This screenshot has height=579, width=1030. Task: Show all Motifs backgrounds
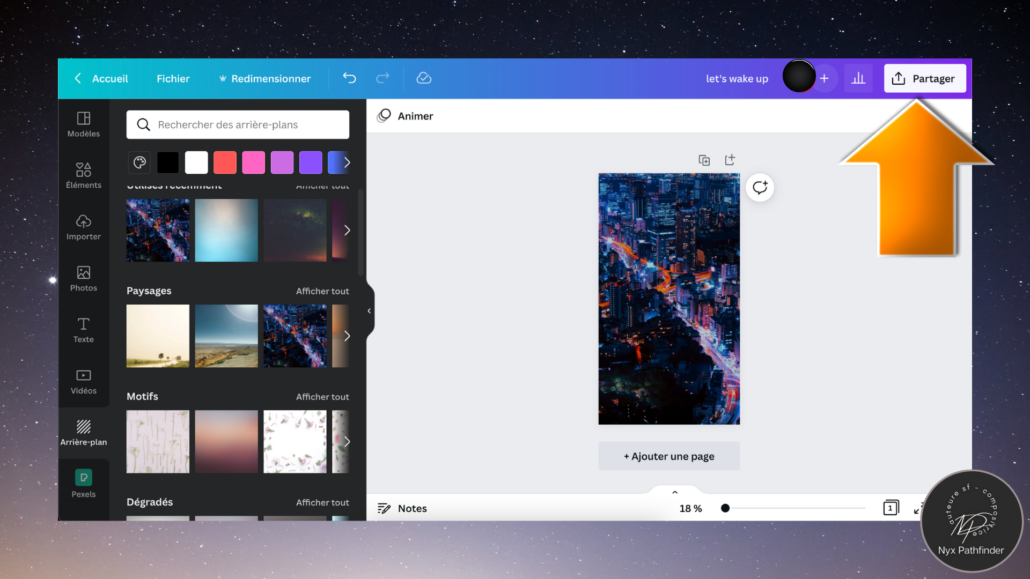click(322, 396)
